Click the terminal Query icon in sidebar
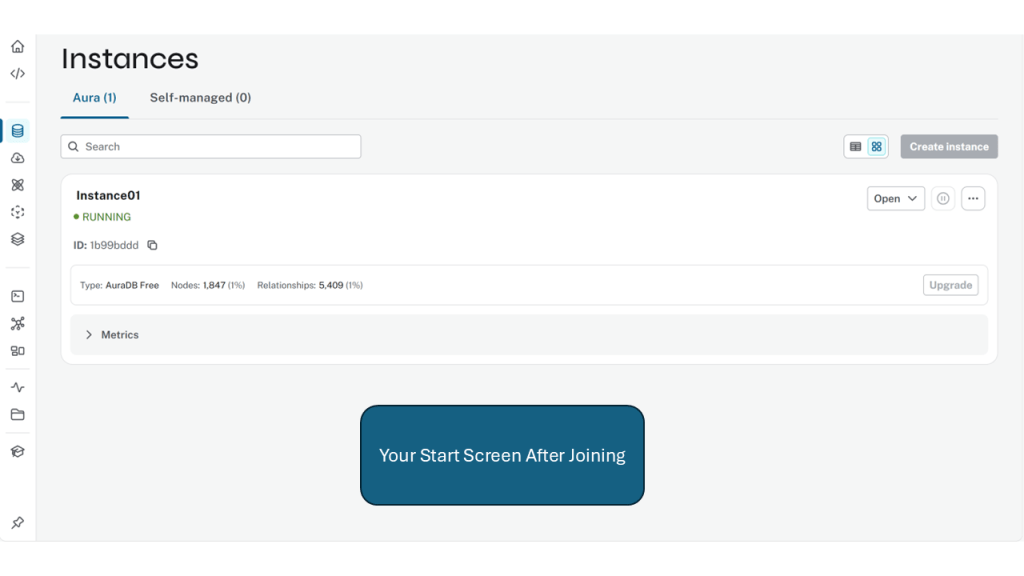1024x576 pixels. click(17, 296)
